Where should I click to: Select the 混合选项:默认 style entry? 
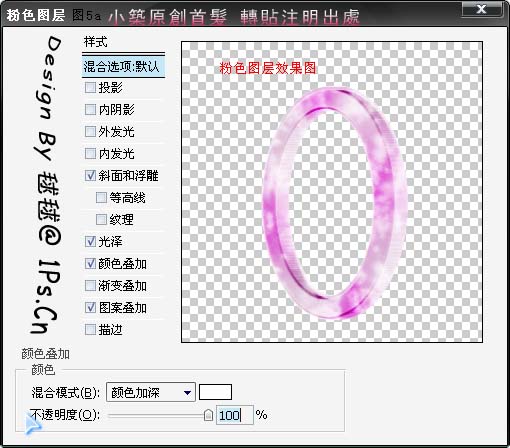coord(123,67)
